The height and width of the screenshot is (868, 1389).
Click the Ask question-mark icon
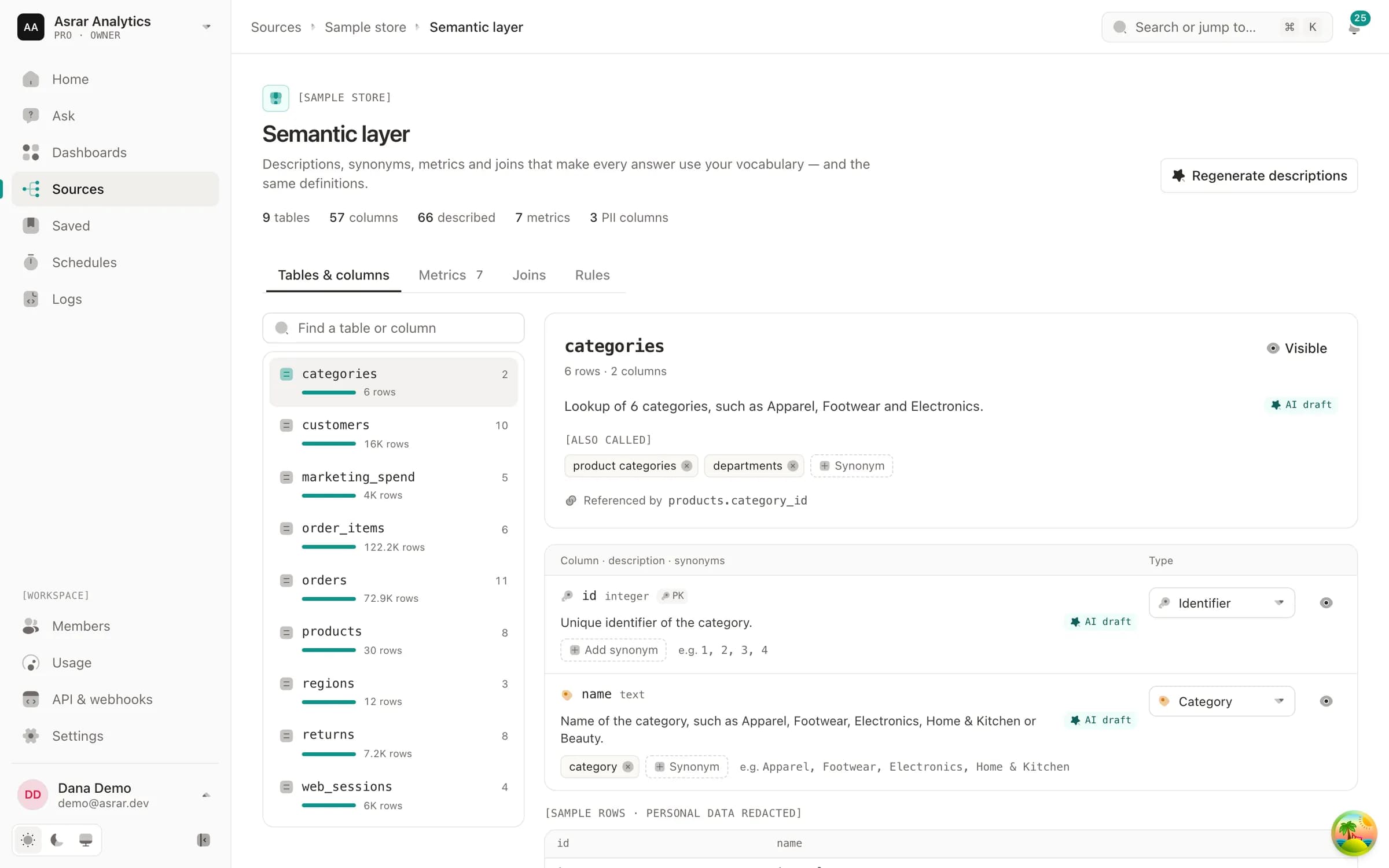pos(31,116)
